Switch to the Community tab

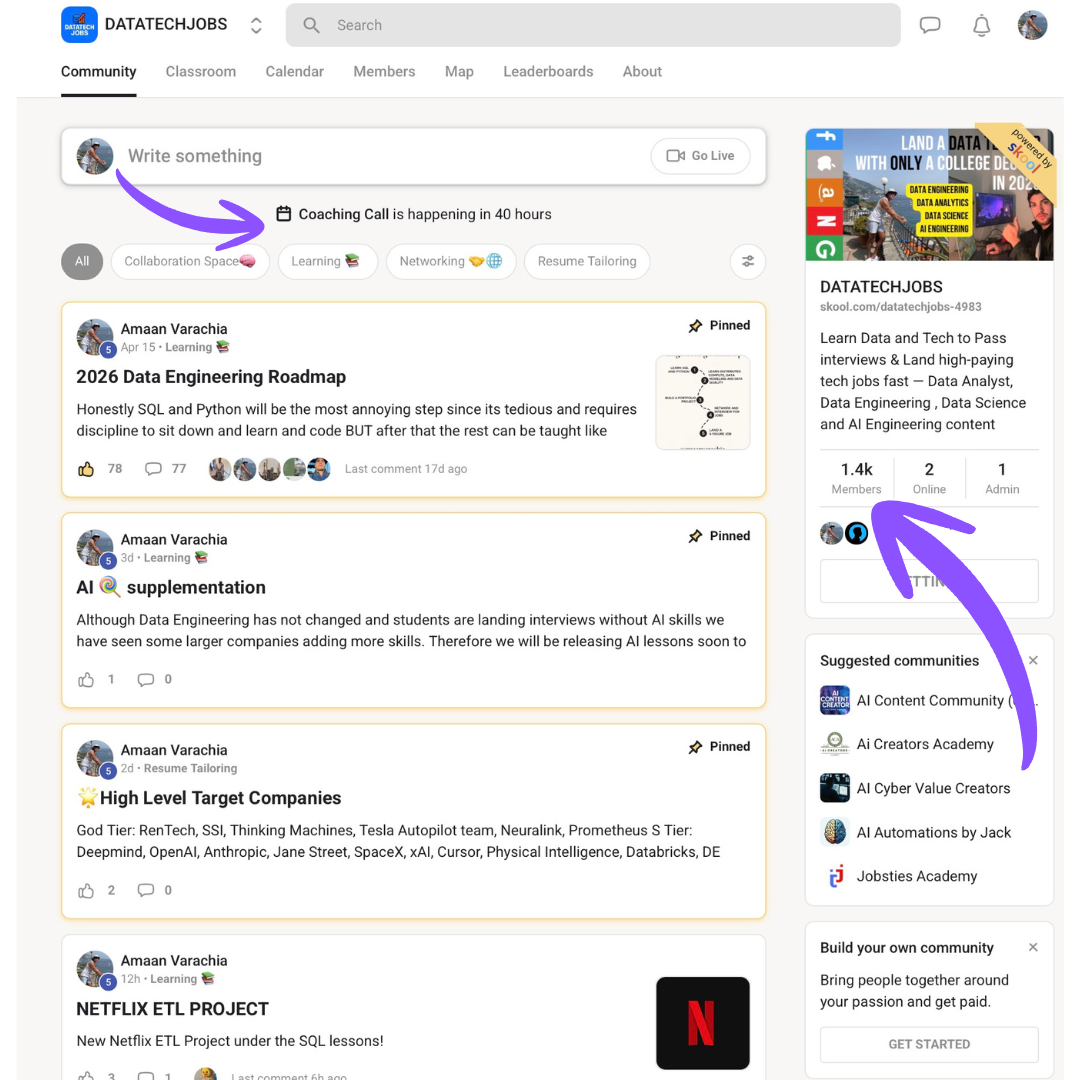pyautogui.click(x=98, y=72)
